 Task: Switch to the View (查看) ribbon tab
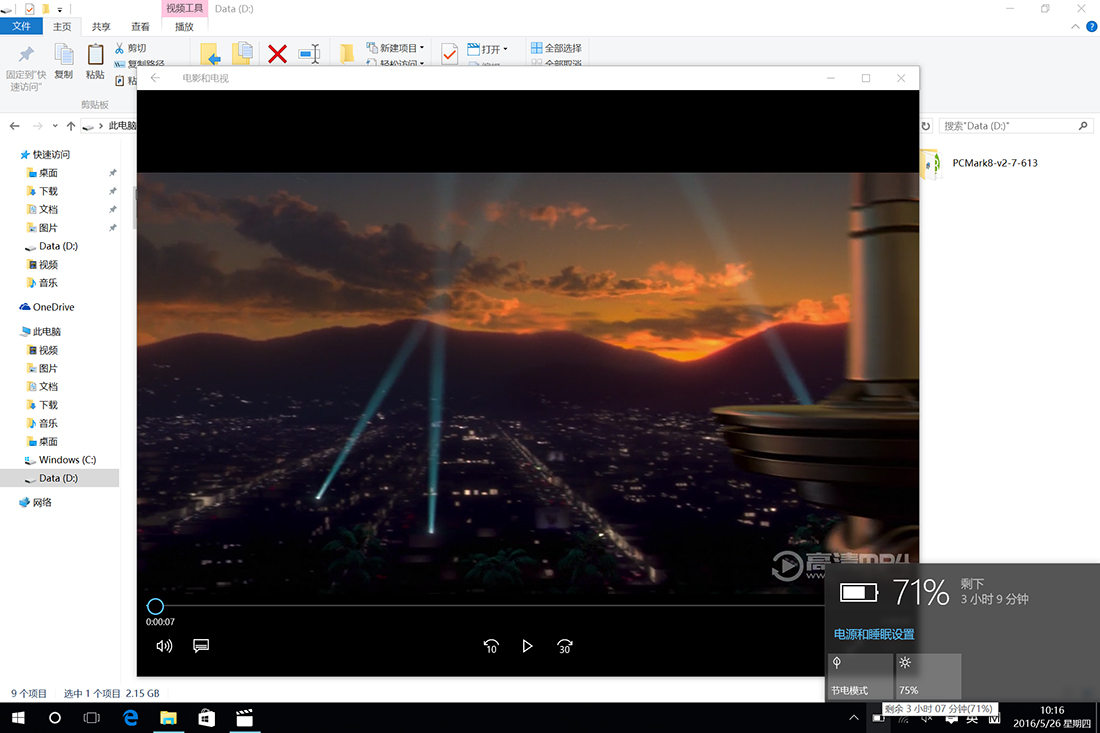pyautogui.click(x=140, y=27)
